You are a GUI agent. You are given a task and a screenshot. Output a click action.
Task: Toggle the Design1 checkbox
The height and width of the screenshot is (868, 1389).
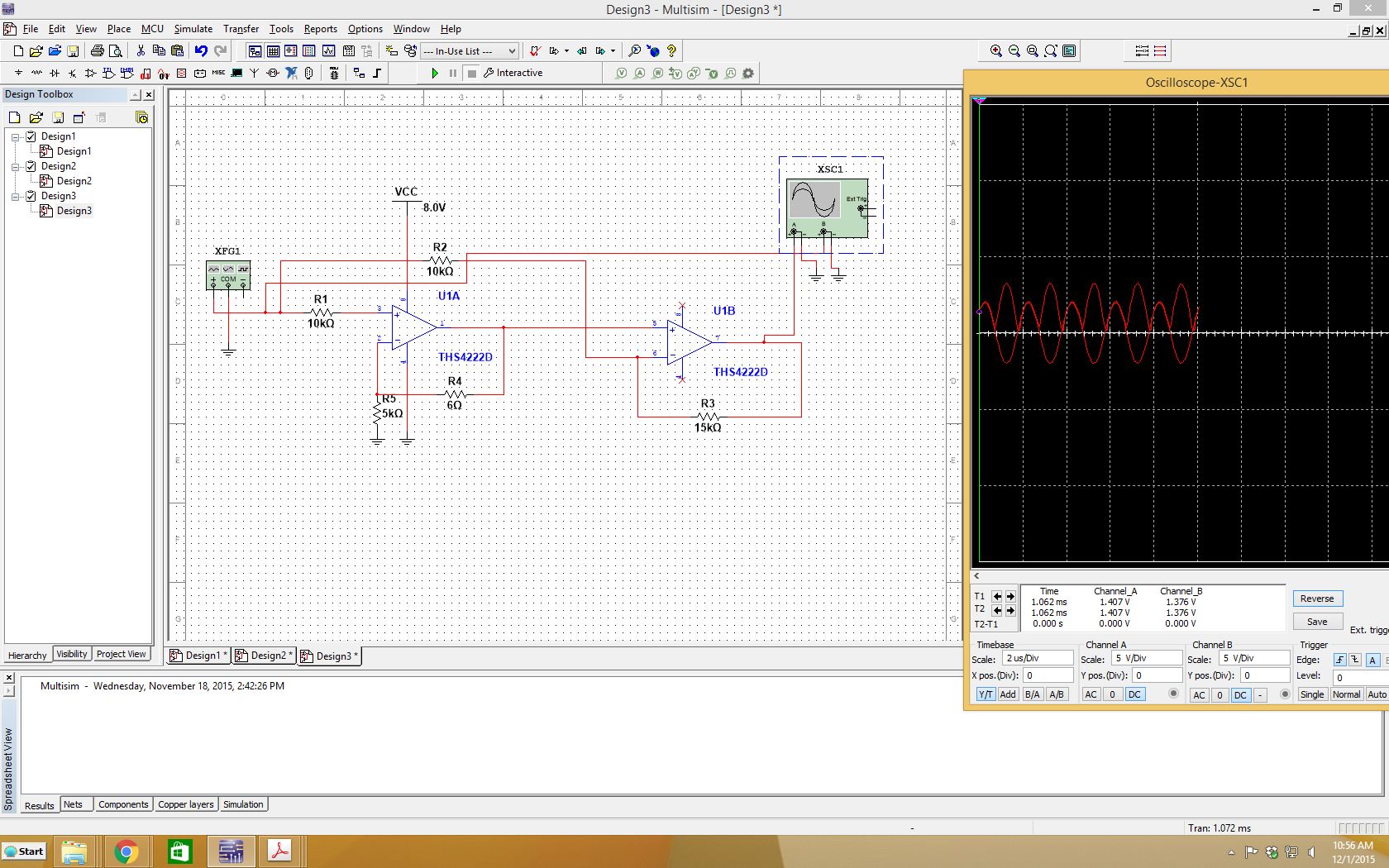(31, 136)
